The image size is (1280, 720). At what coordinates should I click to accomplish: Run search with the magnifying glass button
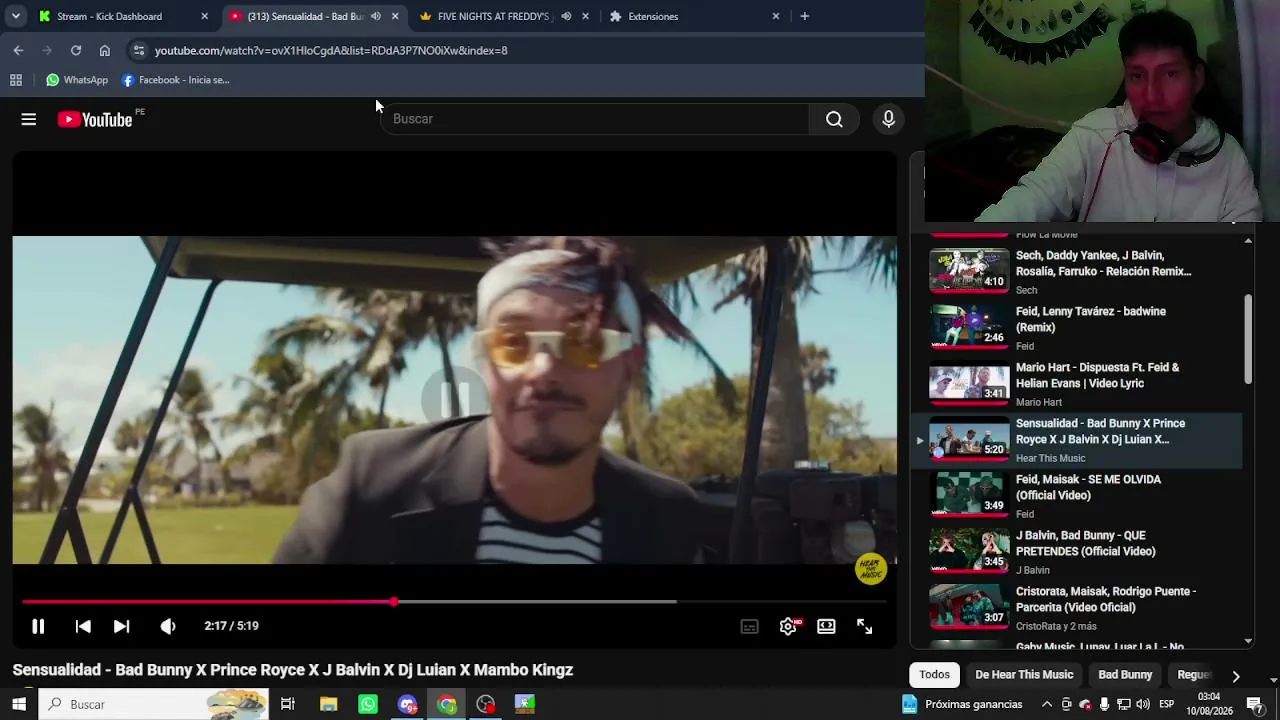pyautogui.click(x=834, y=119)
